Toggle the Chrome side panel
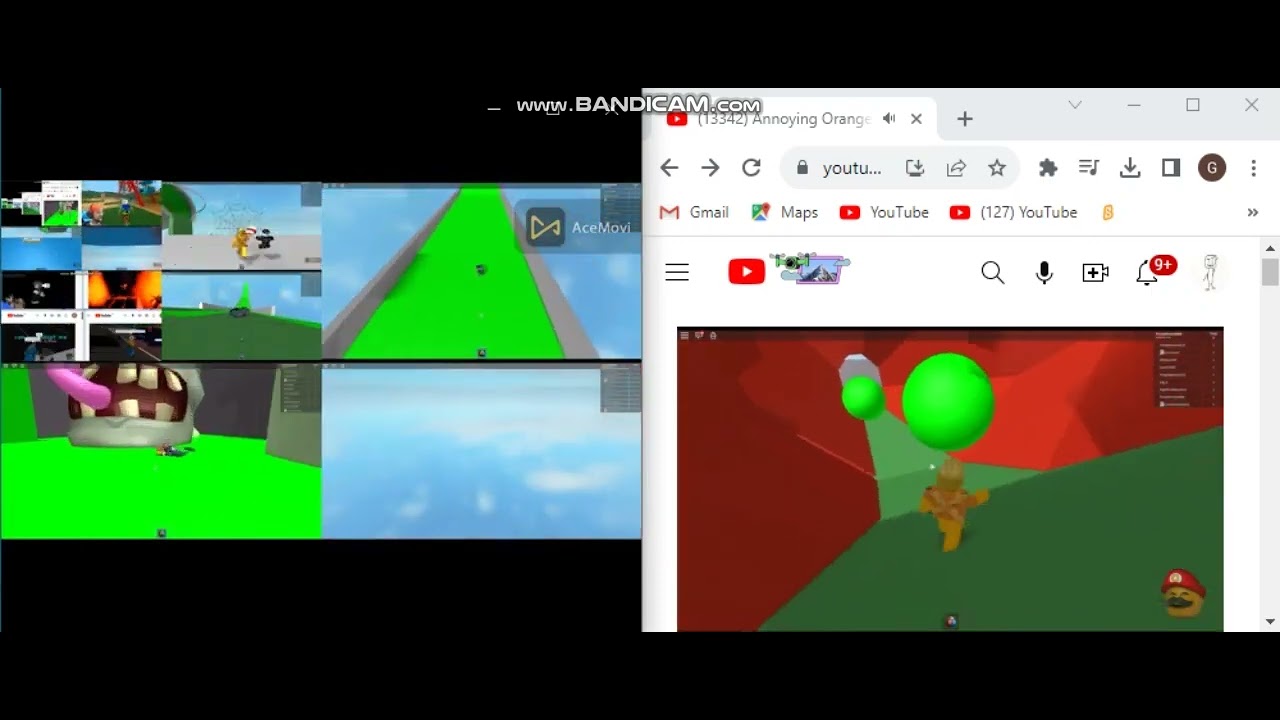 [1171, 168]
